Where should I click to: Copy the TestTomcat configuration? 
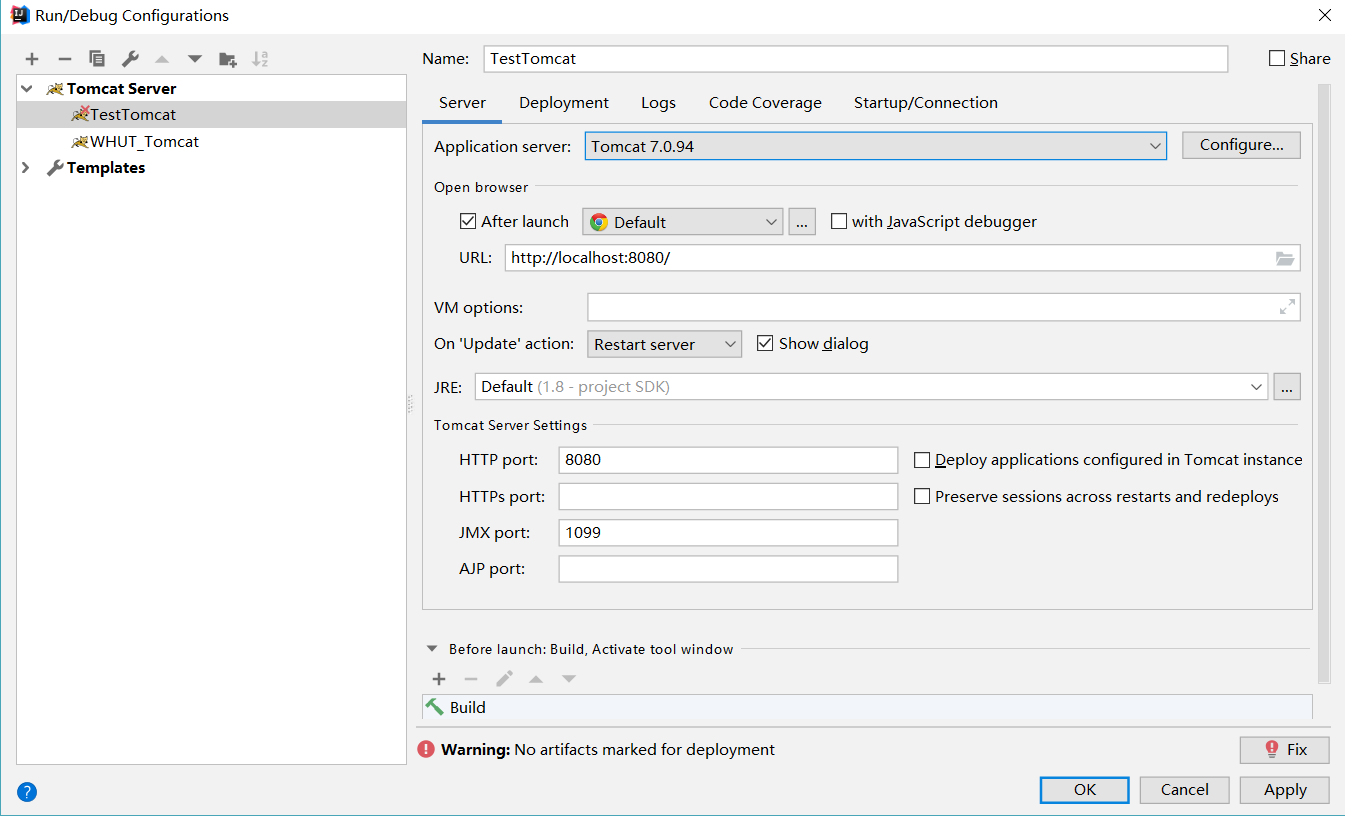pos(96,59)
